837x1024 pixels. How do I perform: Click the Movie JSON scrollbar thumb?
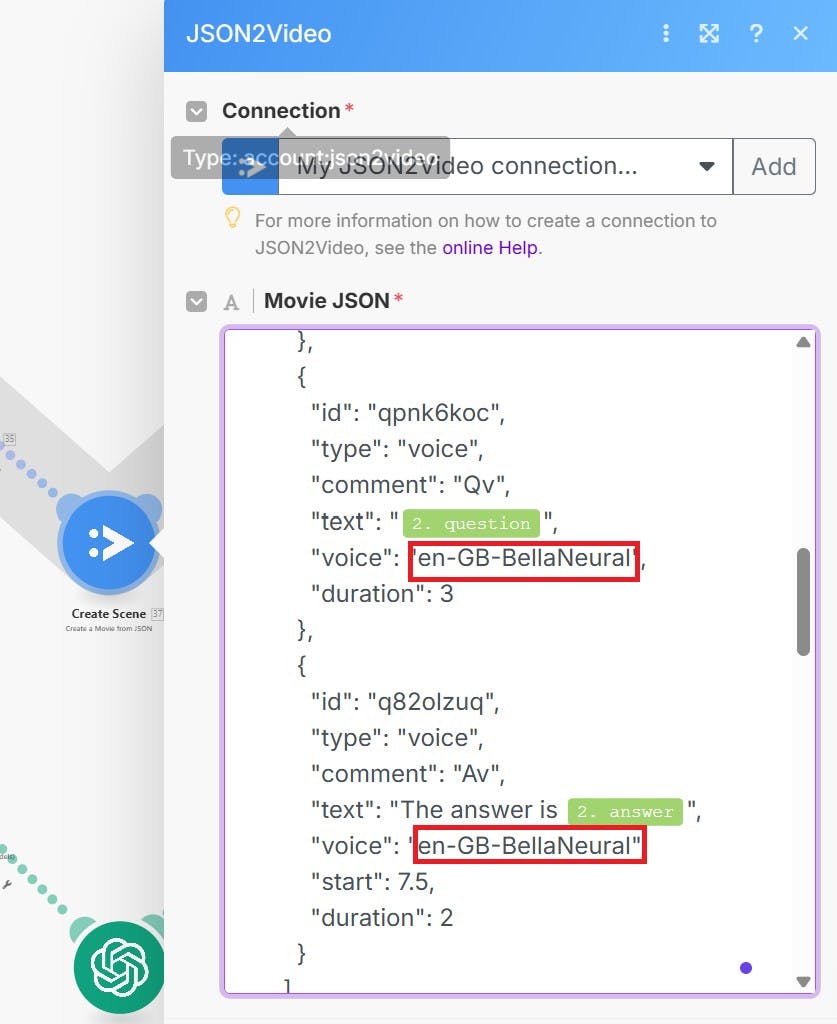coord(803,602)
